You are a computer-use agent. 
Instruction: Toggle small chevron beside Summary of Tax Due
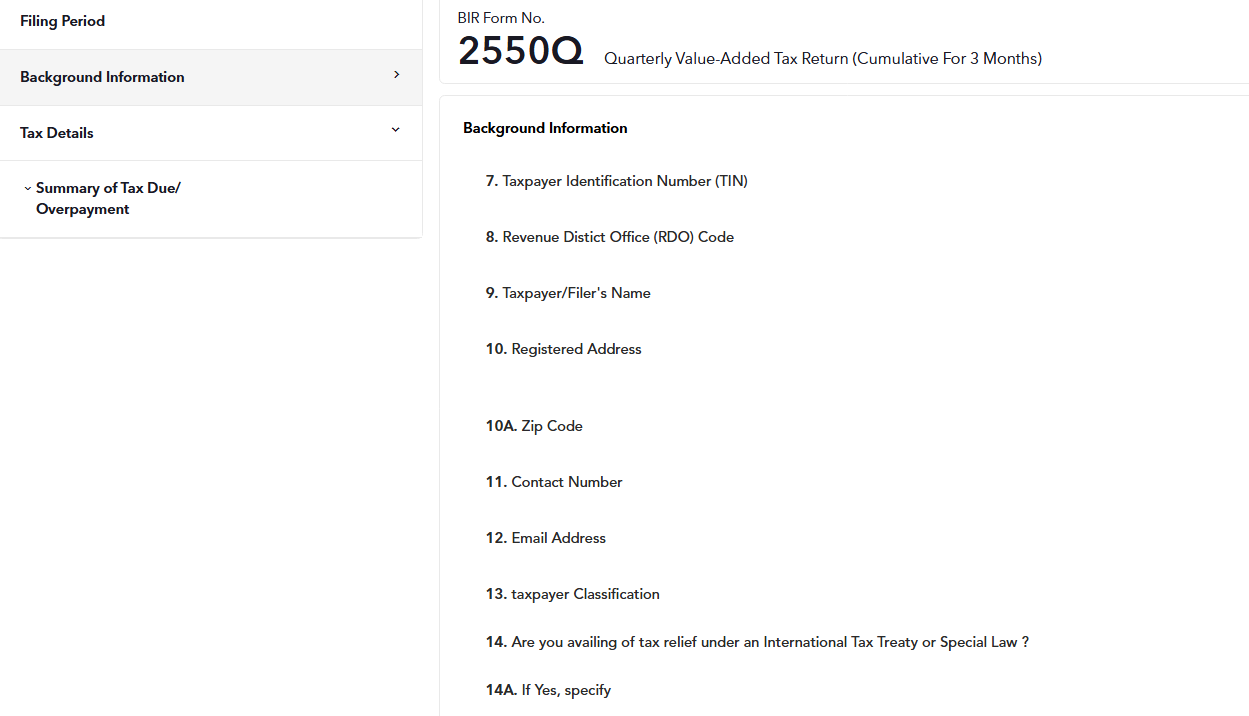pos(27,188)
